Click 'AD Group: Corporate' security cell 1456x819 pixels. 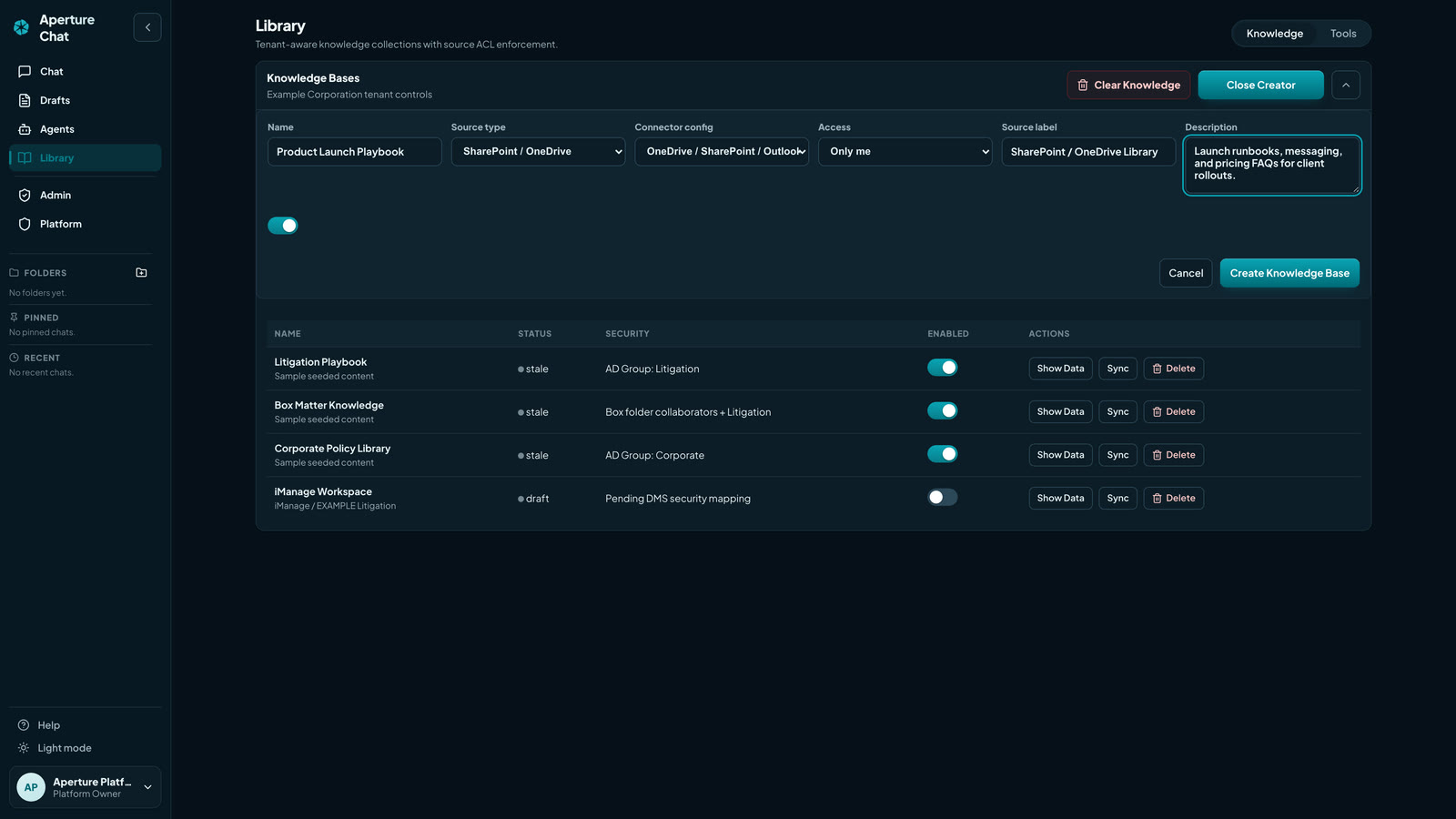pos(655,455)
